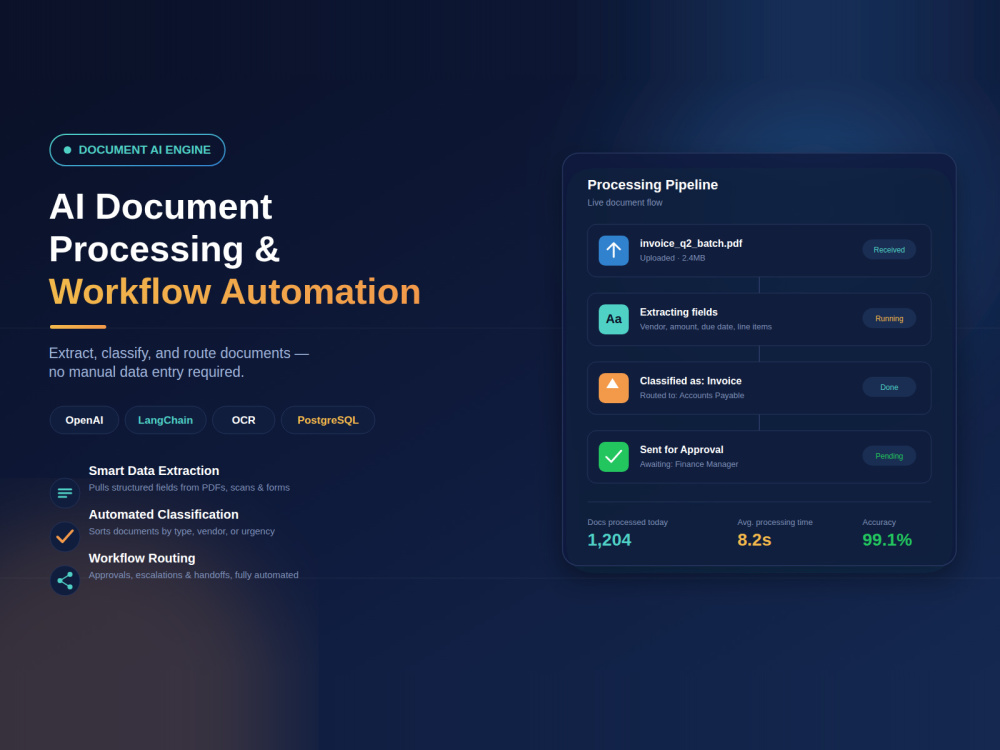
Task: Click the Workflow Automation orange headline
Action: (235, 292)
